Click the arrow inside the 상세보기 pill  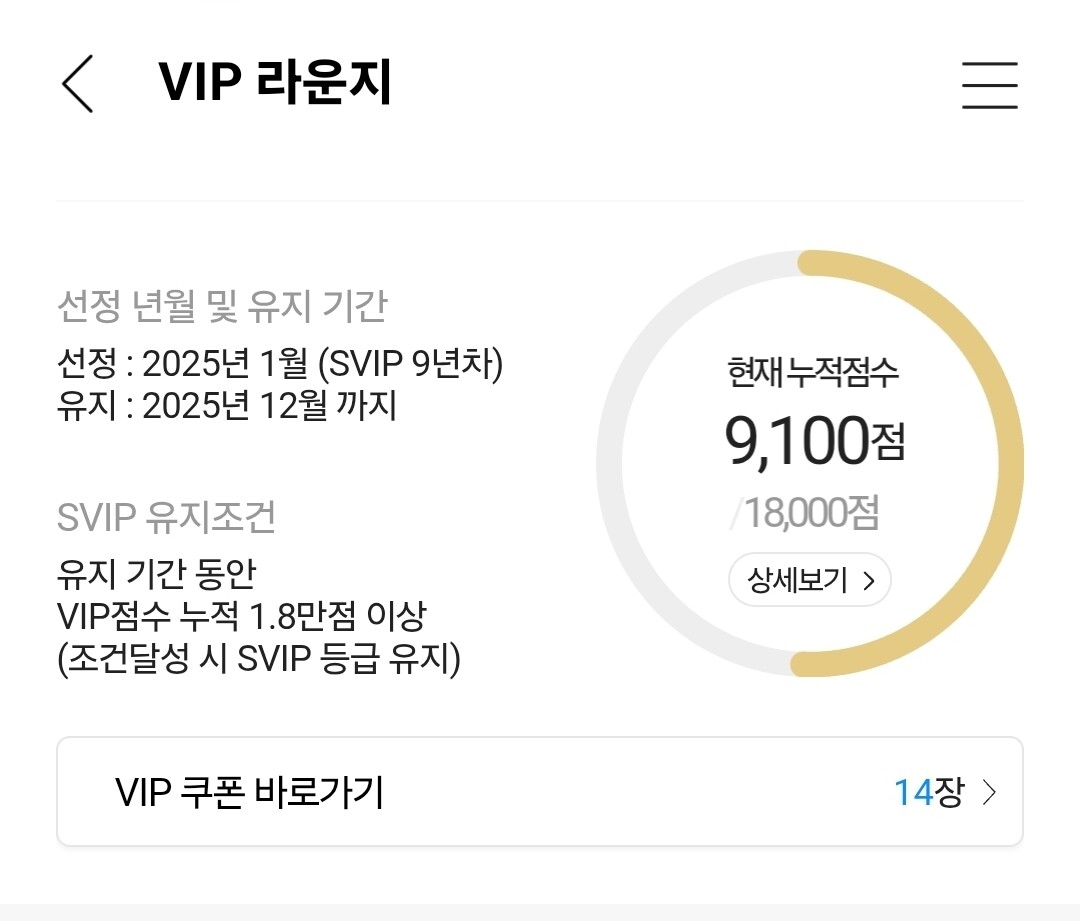coord(868,580)
